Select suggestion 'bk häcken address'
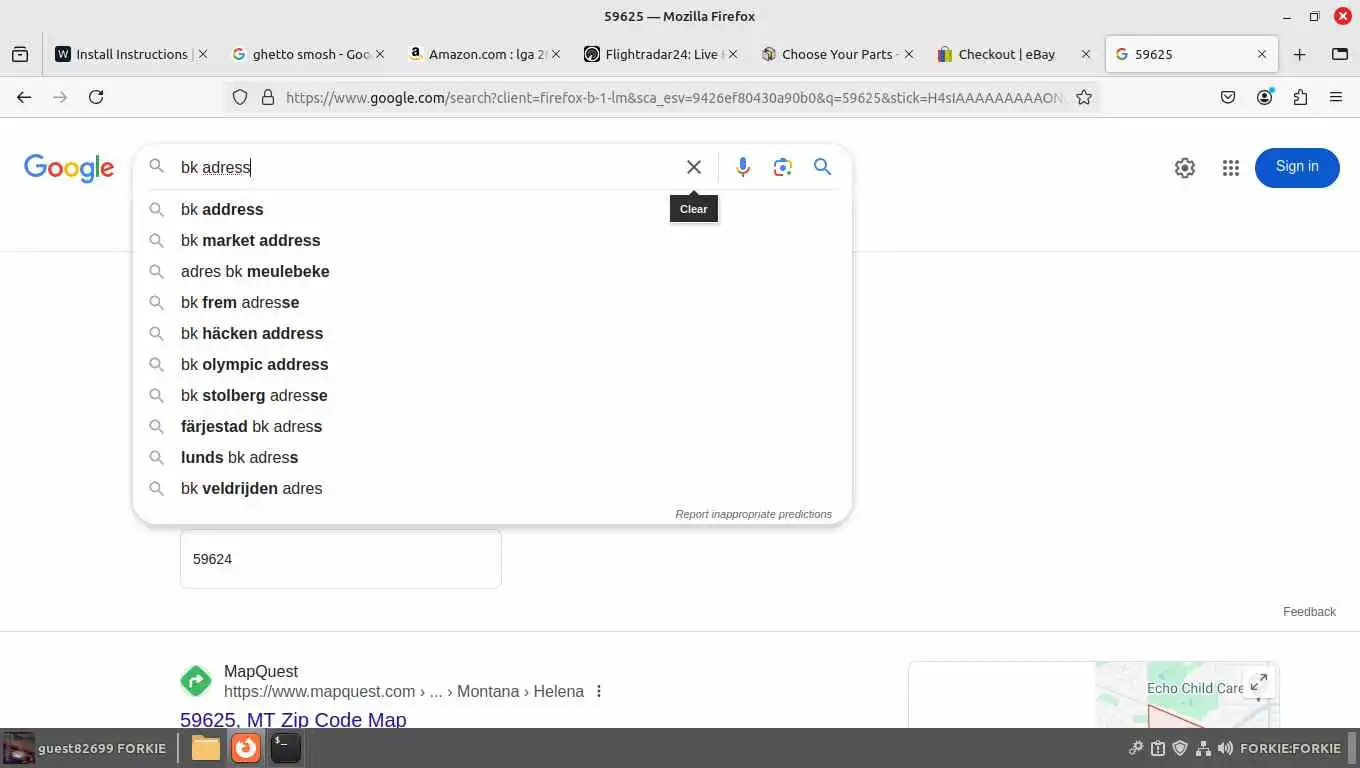 click(x=492, y=333)
